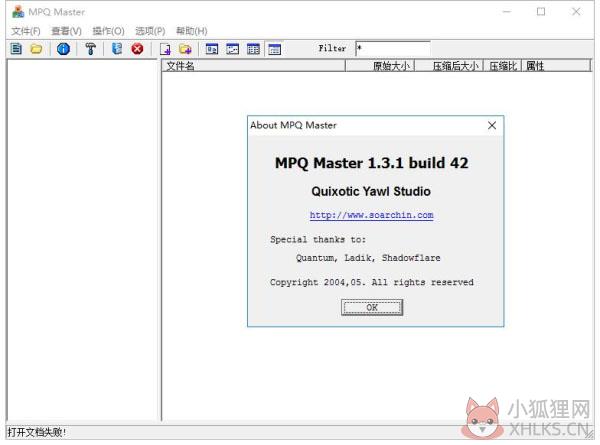The image size is (600, 445).
Task: Click the MPQ Master title bar icon
Action: point(18,12)
